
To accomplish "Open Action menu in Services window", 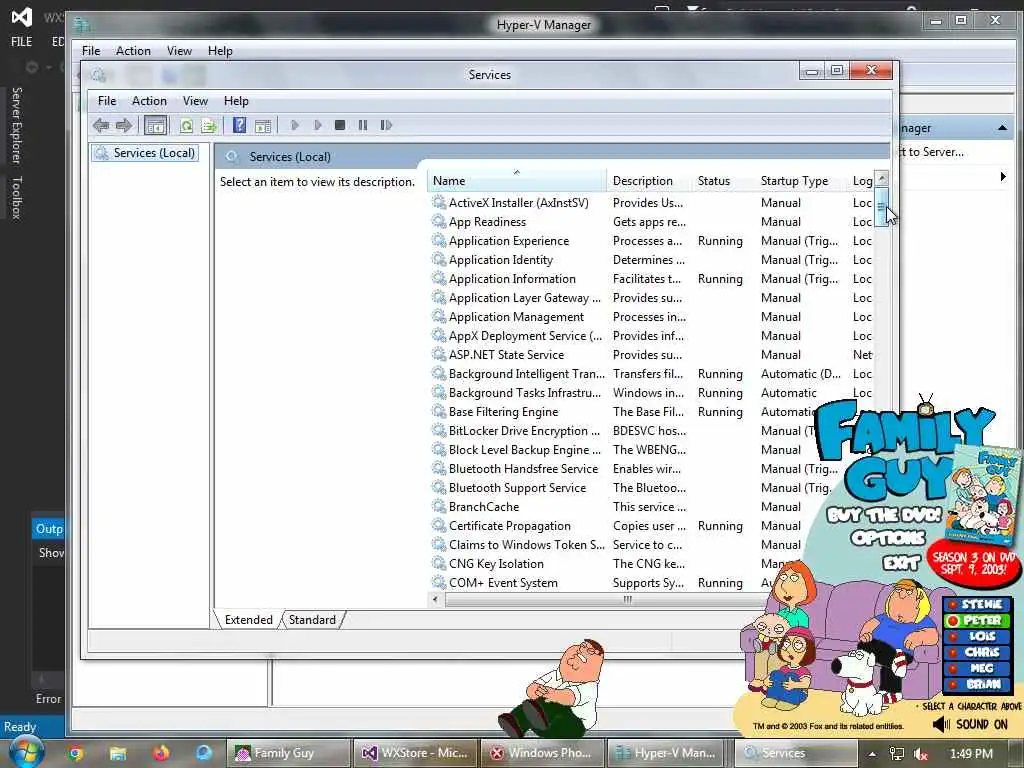I will pos(149,101).
